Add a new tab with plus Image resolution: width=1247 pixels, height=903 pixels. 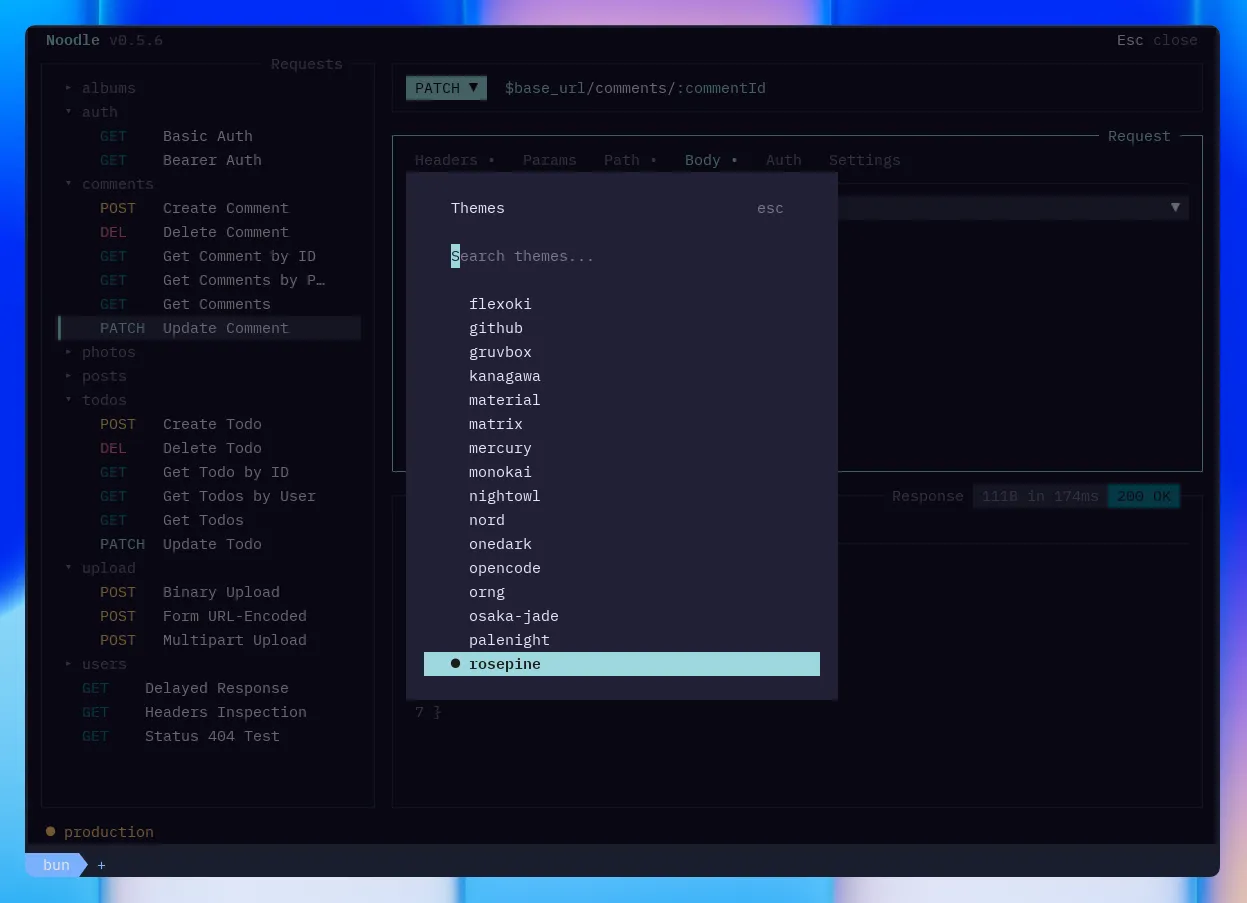[101, 865]
